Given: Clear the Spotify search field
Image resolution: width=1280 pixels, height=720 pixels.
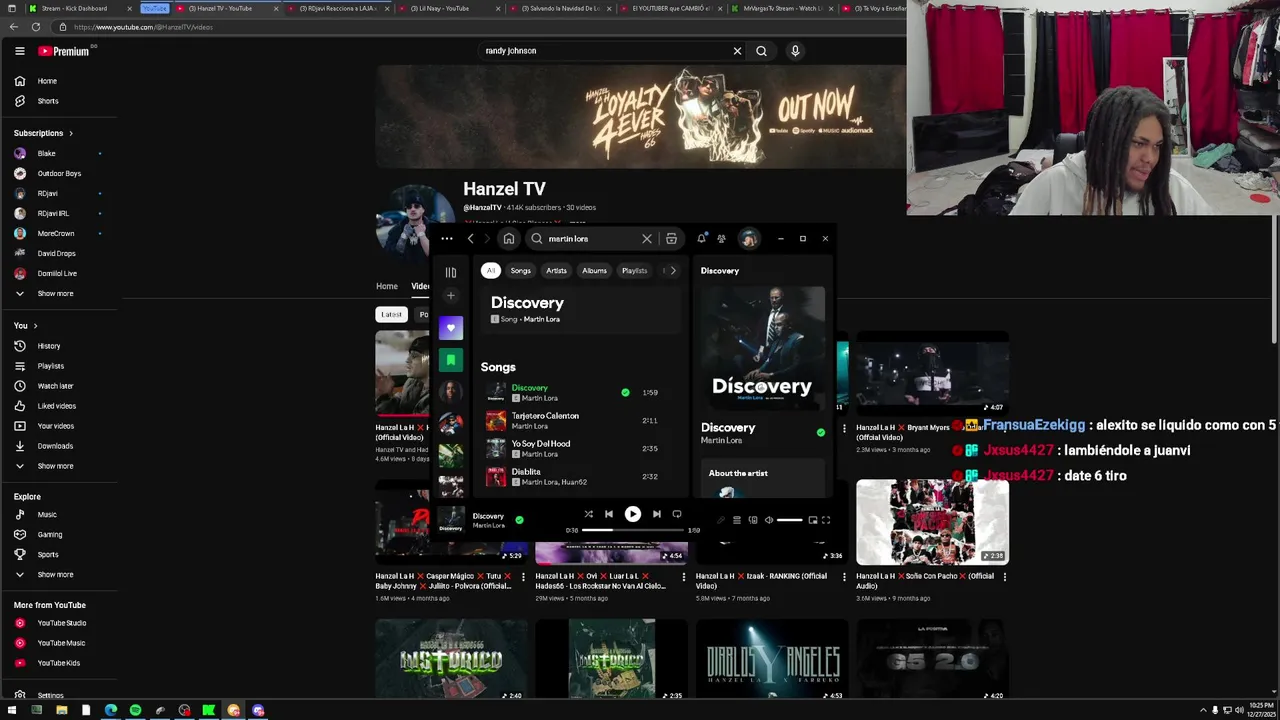Looking at the screenshot, I should [647, 239].
